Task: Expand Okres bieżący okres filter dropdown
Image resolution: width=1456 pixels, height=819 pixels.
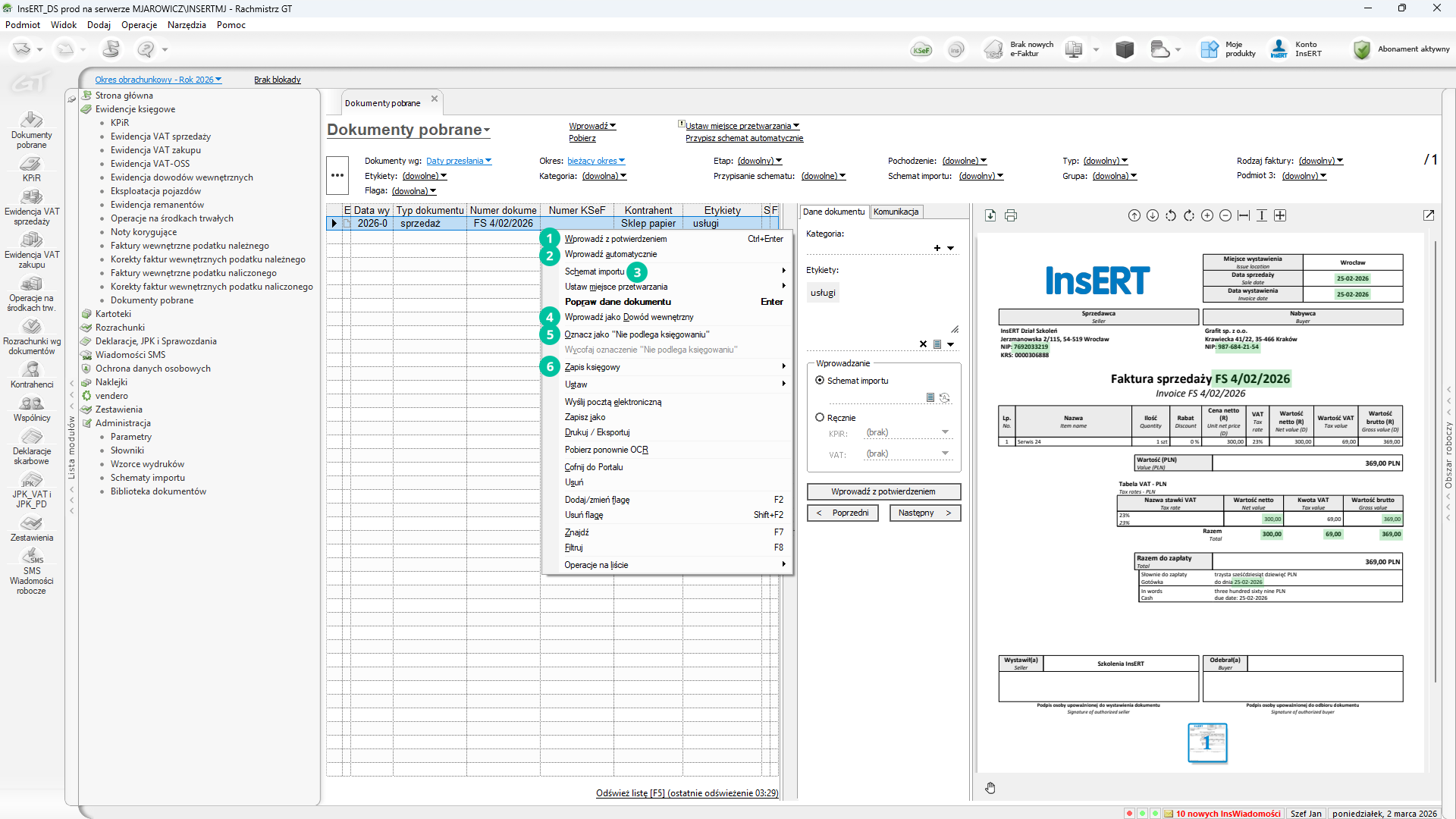Action: 596,161
